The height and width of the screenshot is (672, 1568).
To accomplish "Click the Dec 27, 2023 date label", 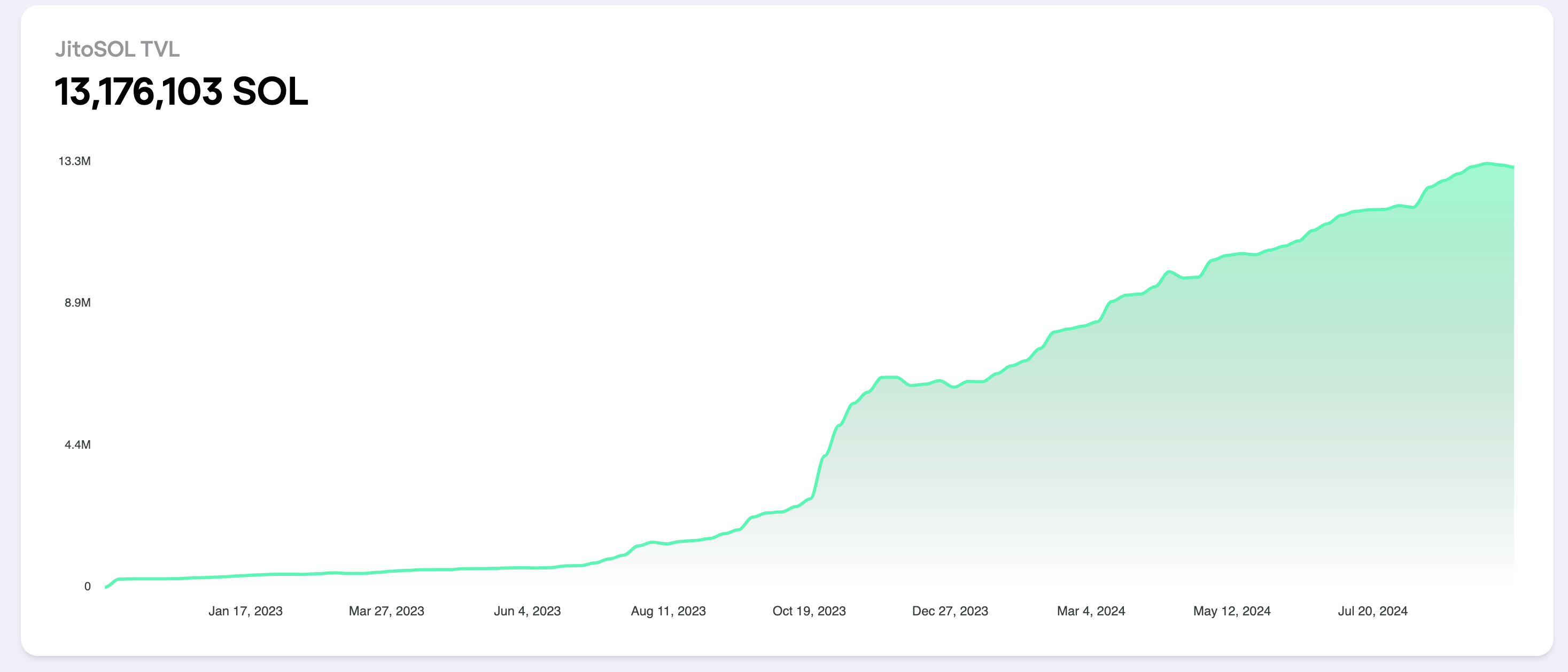I will pyautogui.click(x=950, y=611).
